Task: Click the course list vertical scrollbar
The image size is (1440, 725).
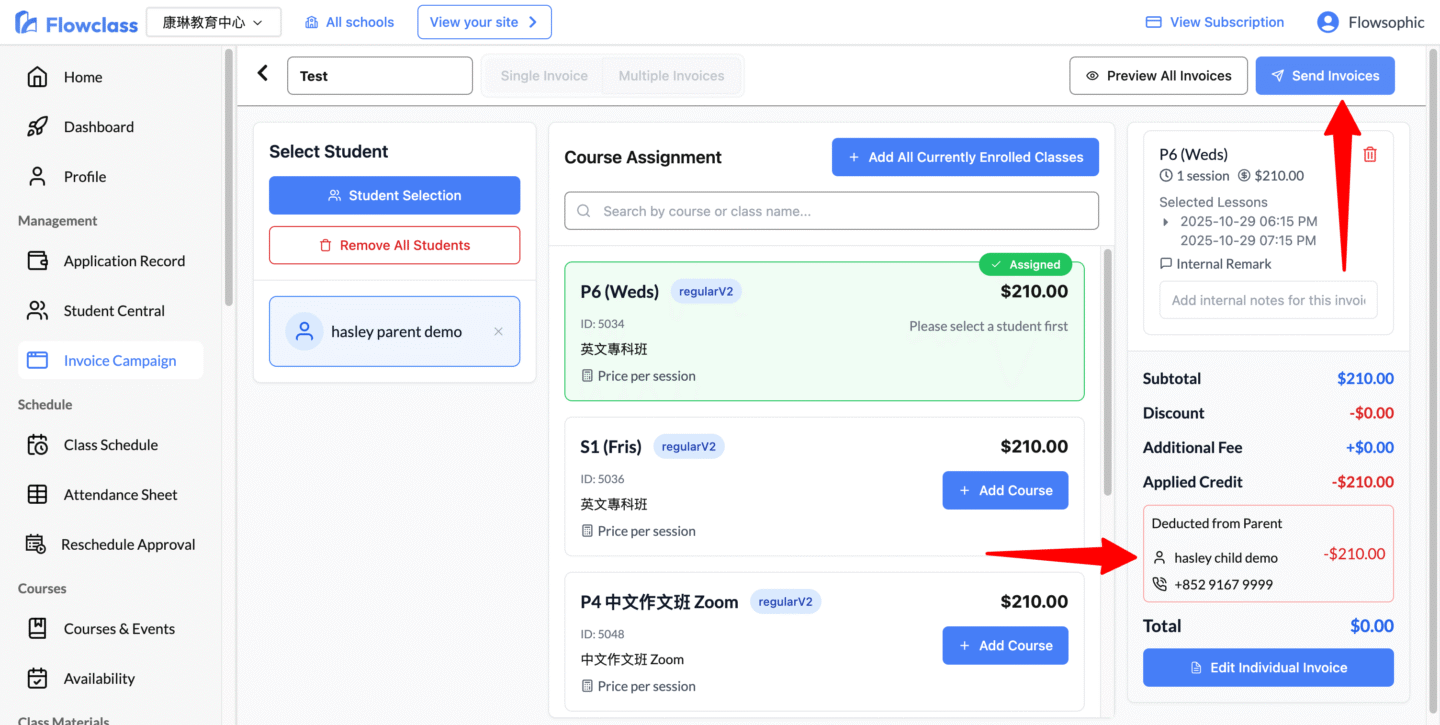Action: click(x=1106, y=370)
